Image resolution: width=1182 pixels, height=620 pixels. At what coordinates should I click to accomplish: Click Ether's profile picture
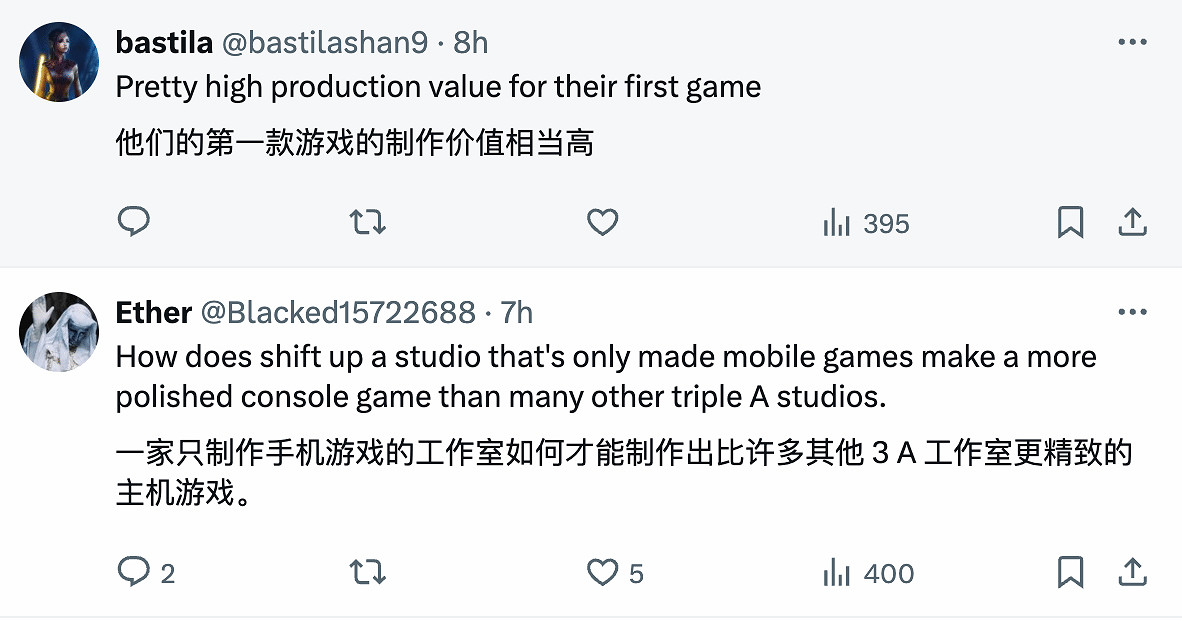click(x=59, y=330)
